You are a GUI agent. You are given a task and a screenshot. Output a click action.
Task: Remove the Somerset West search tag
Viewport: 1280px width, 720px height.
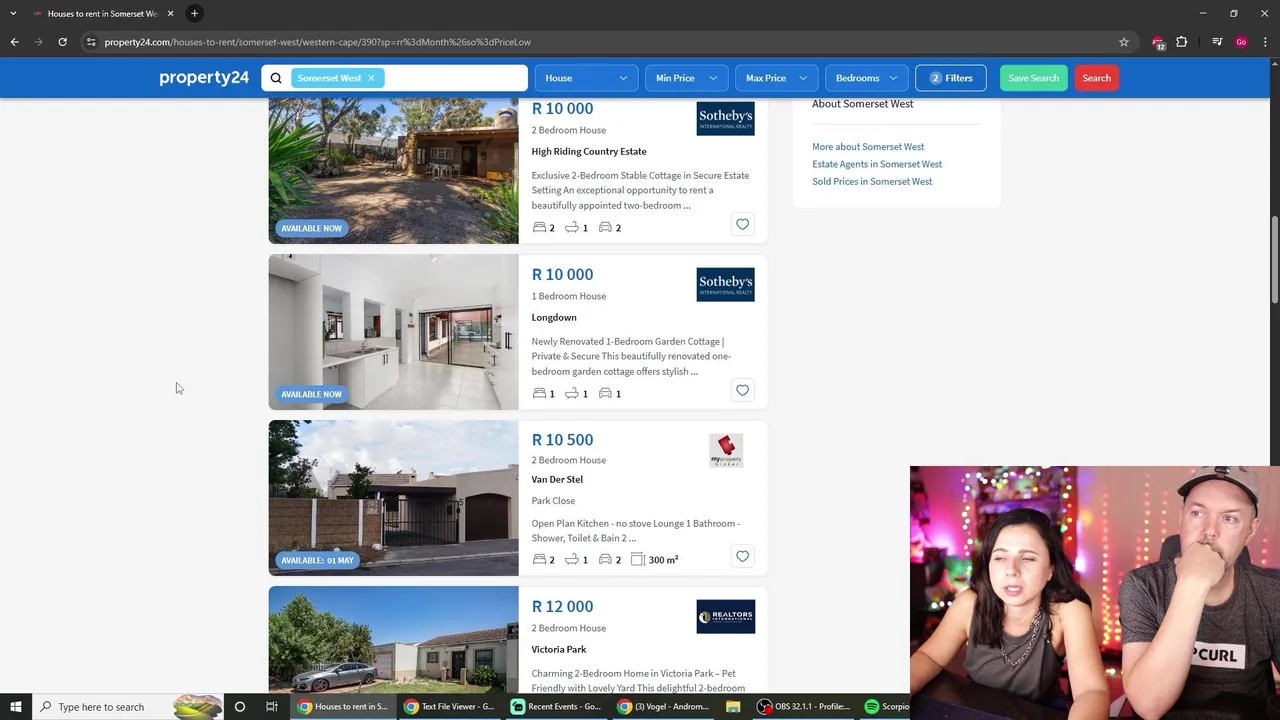pyautogui.click(x=371, y=78)
